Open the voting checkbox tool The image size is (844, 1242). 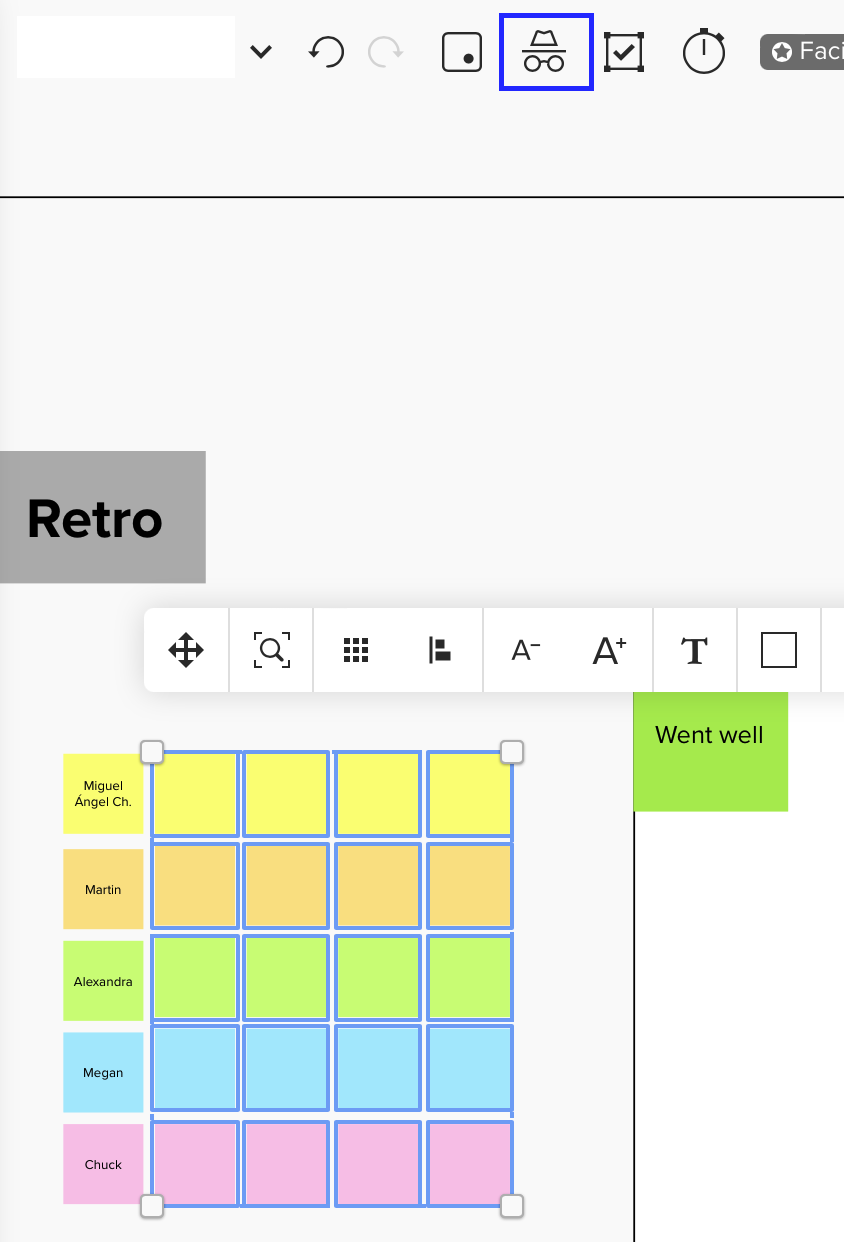[x=624, y=52]
